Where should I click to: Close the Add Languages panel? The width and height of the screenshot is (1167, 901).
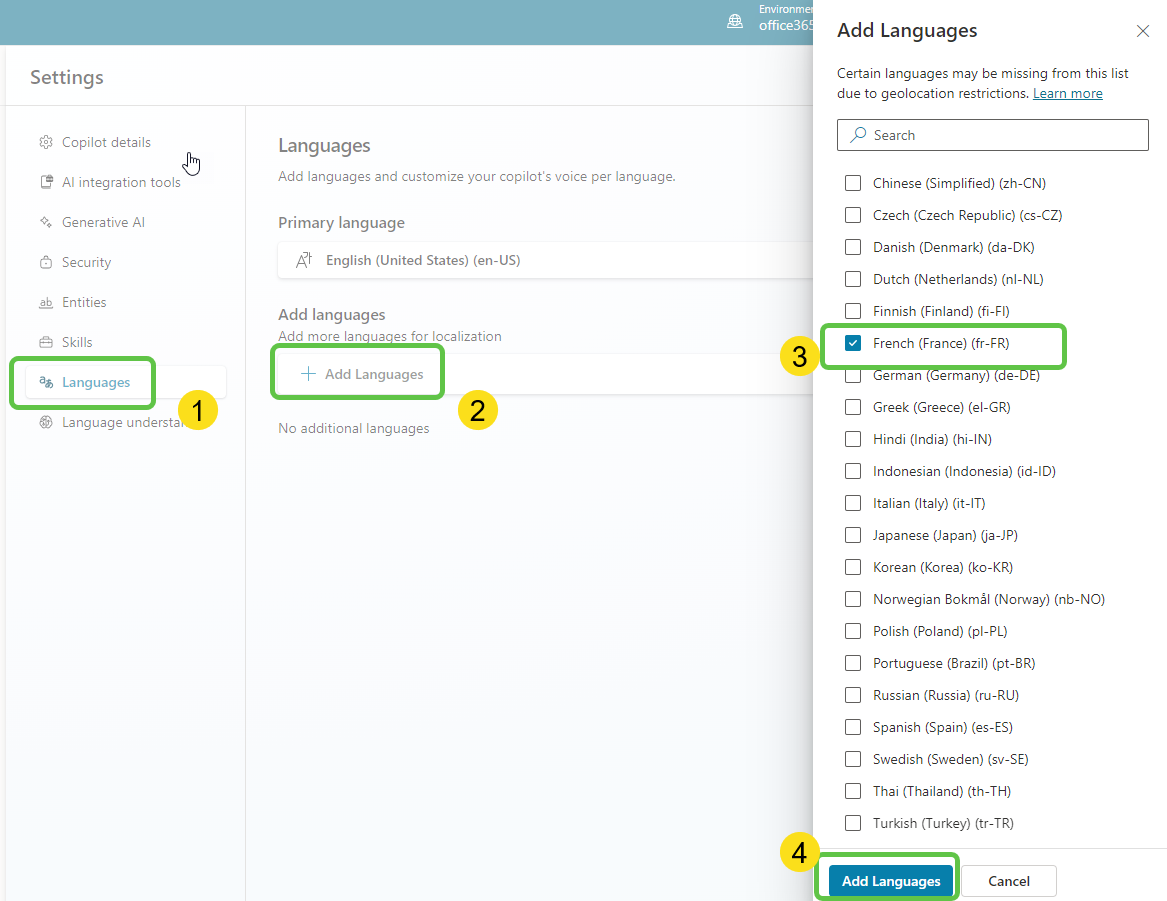(x=1143, y=31)
